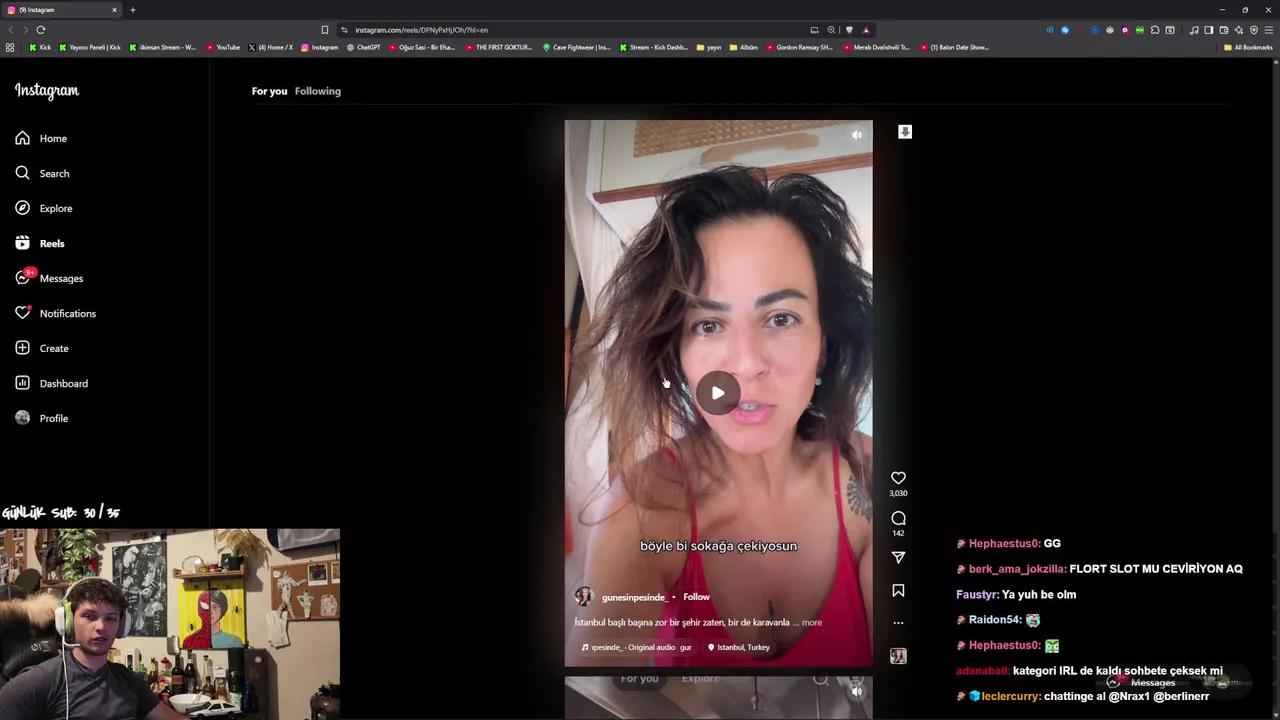Open the 'Yayıncı Paneli | Kick' bookmark
Image resolution: width=1280 pixels, height=720 pixels.
[90, 47]
